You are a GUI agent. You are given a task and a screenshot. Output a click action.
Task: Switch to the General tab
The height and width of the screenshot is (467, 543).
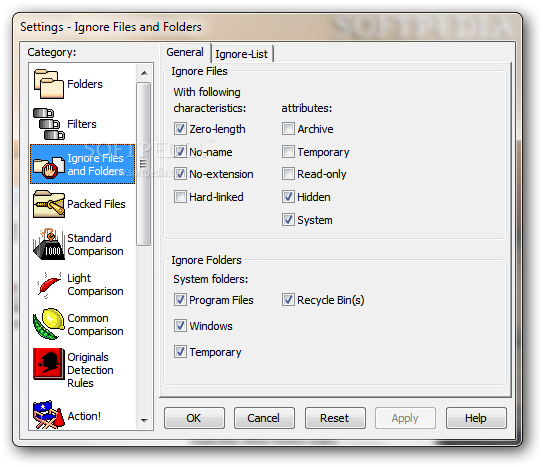point(185,53)
